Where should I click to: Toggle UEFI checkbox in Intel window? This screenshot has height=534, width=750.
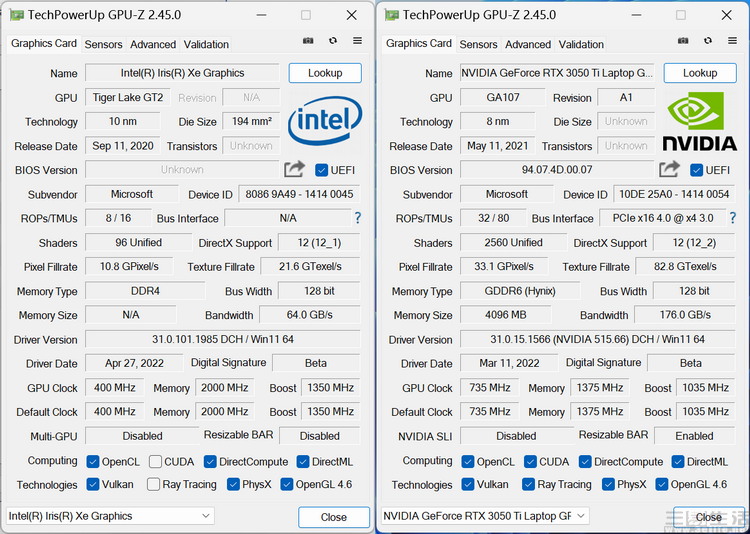(x=322, y=170)
